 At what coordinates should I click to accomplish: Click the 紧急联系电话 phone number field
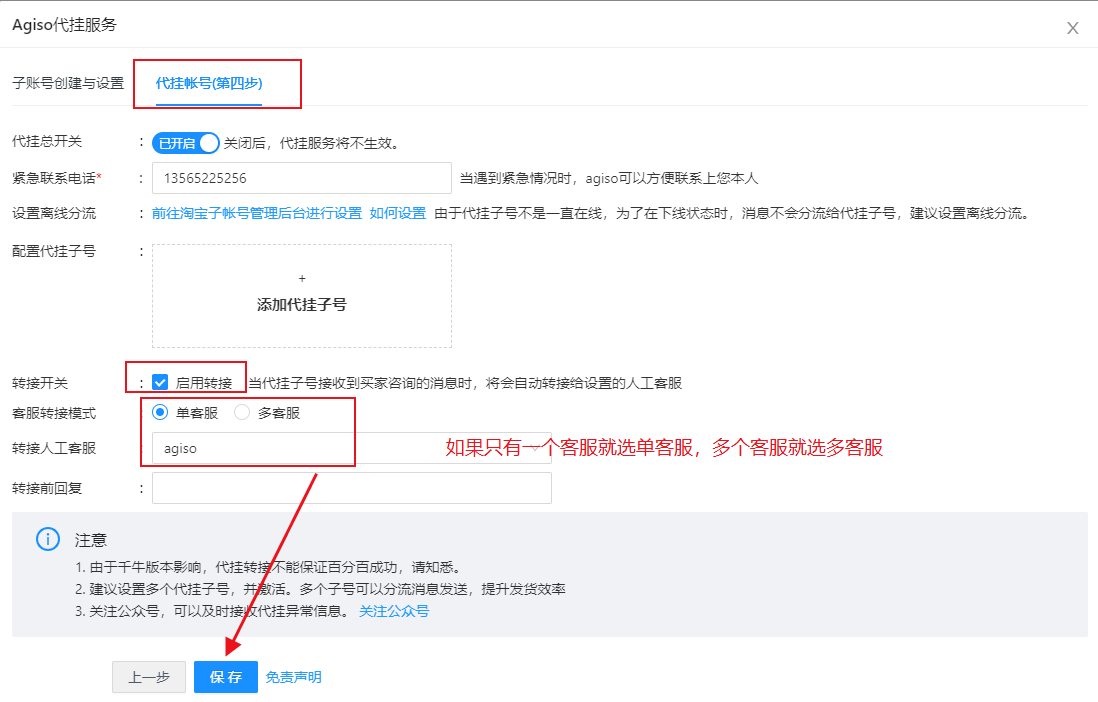tap(301, 178)
